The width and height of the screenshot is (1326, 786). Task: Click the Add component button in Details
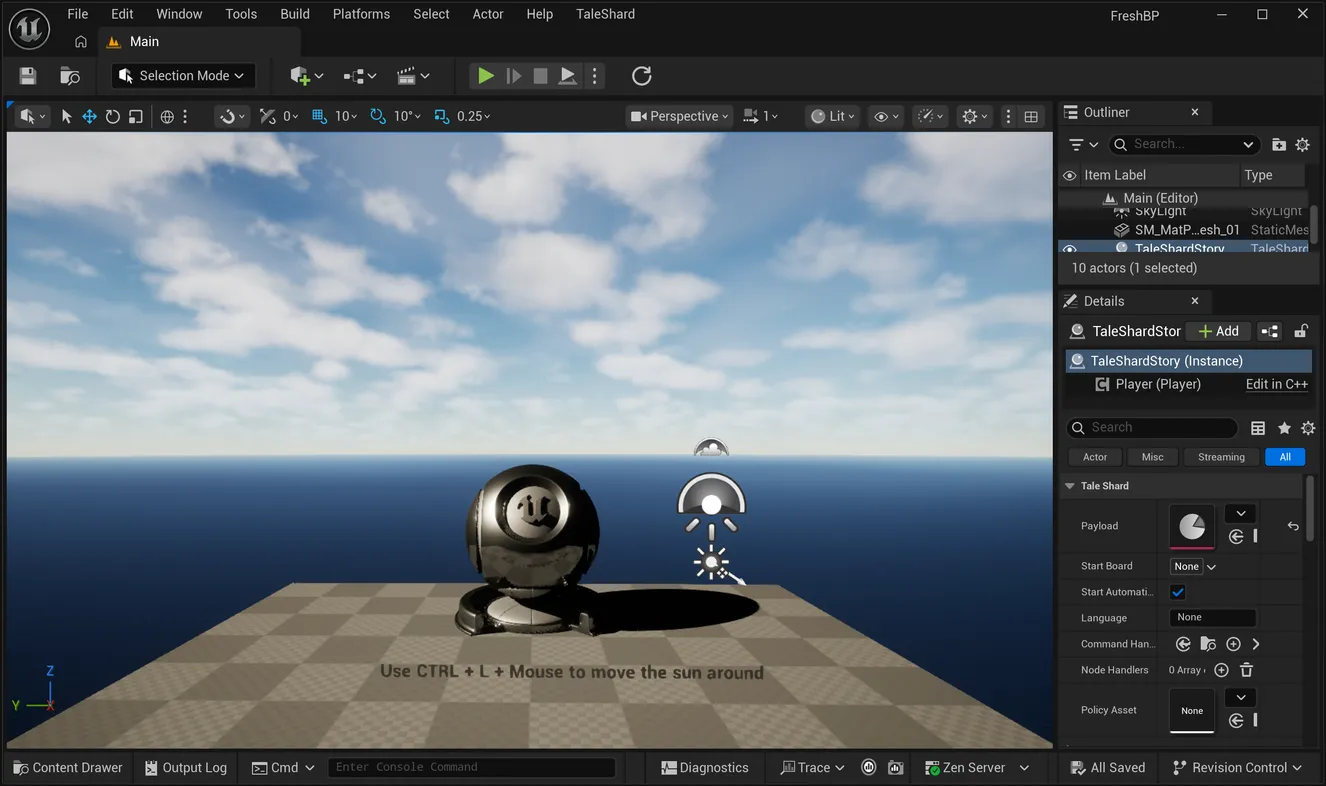pos(1219,331)
